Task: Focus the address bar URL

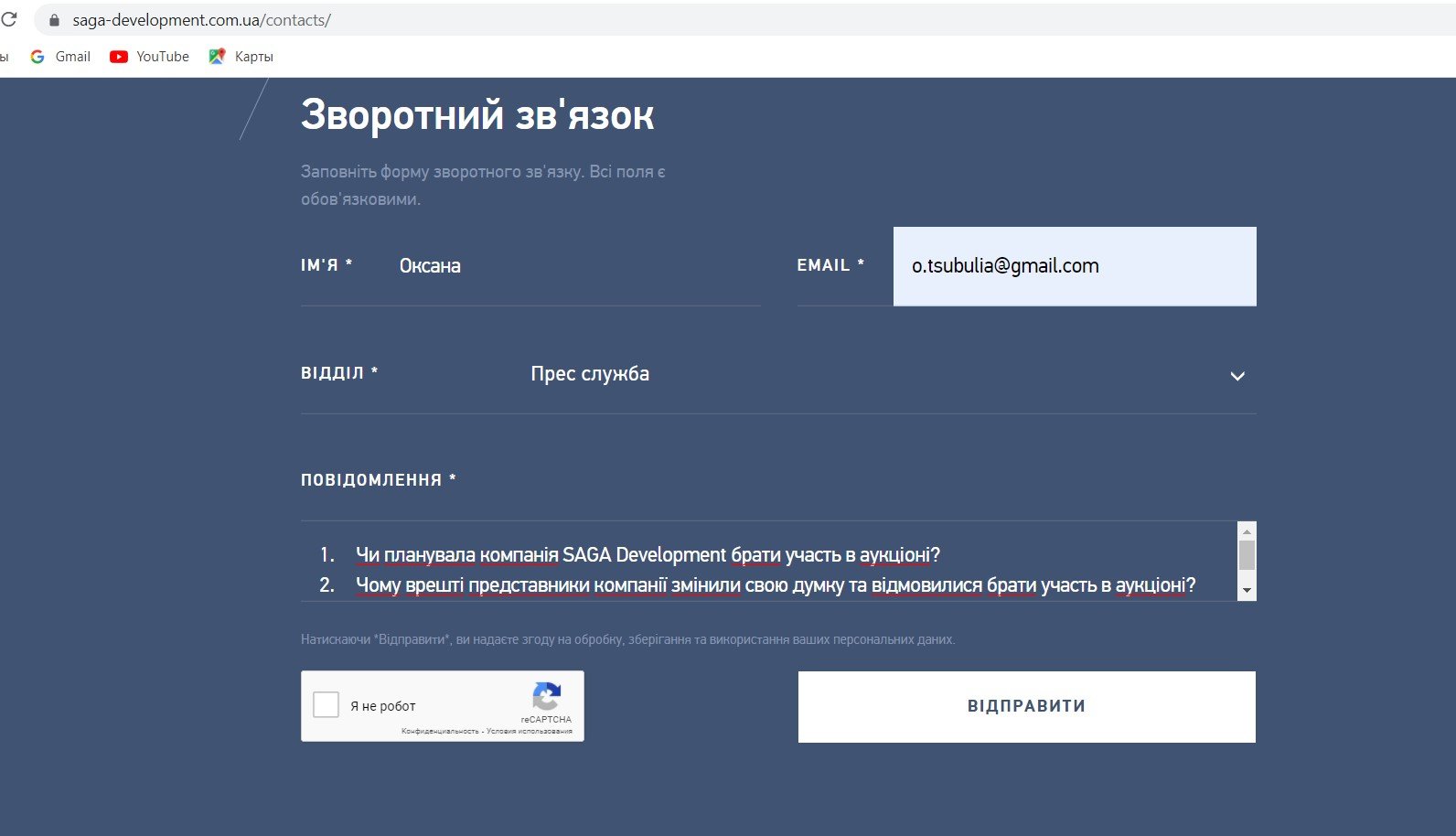Action: [x=202, y=20]
